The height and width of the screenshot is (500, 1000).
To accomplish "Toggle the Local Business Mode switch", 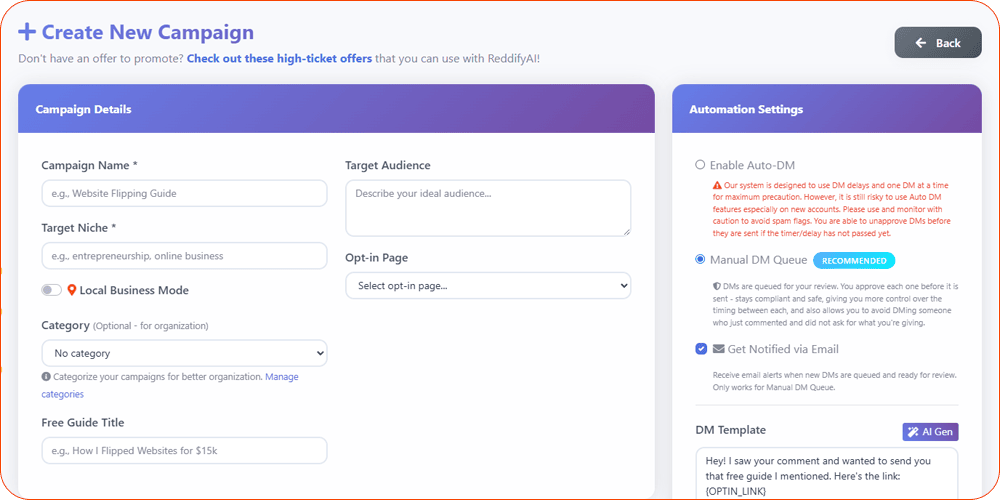I will coord(51,290).
